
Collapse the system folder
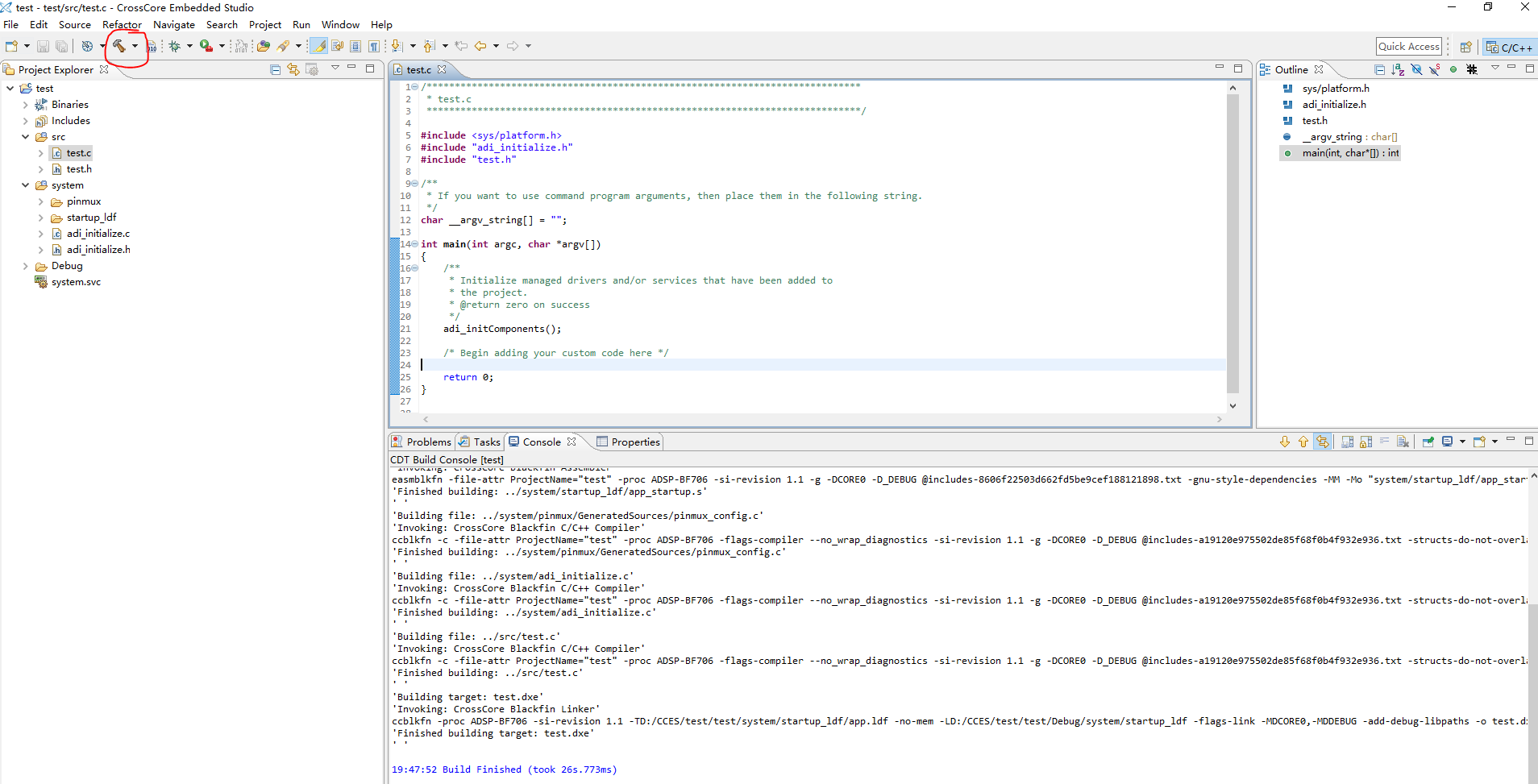[x=25, y=185]
